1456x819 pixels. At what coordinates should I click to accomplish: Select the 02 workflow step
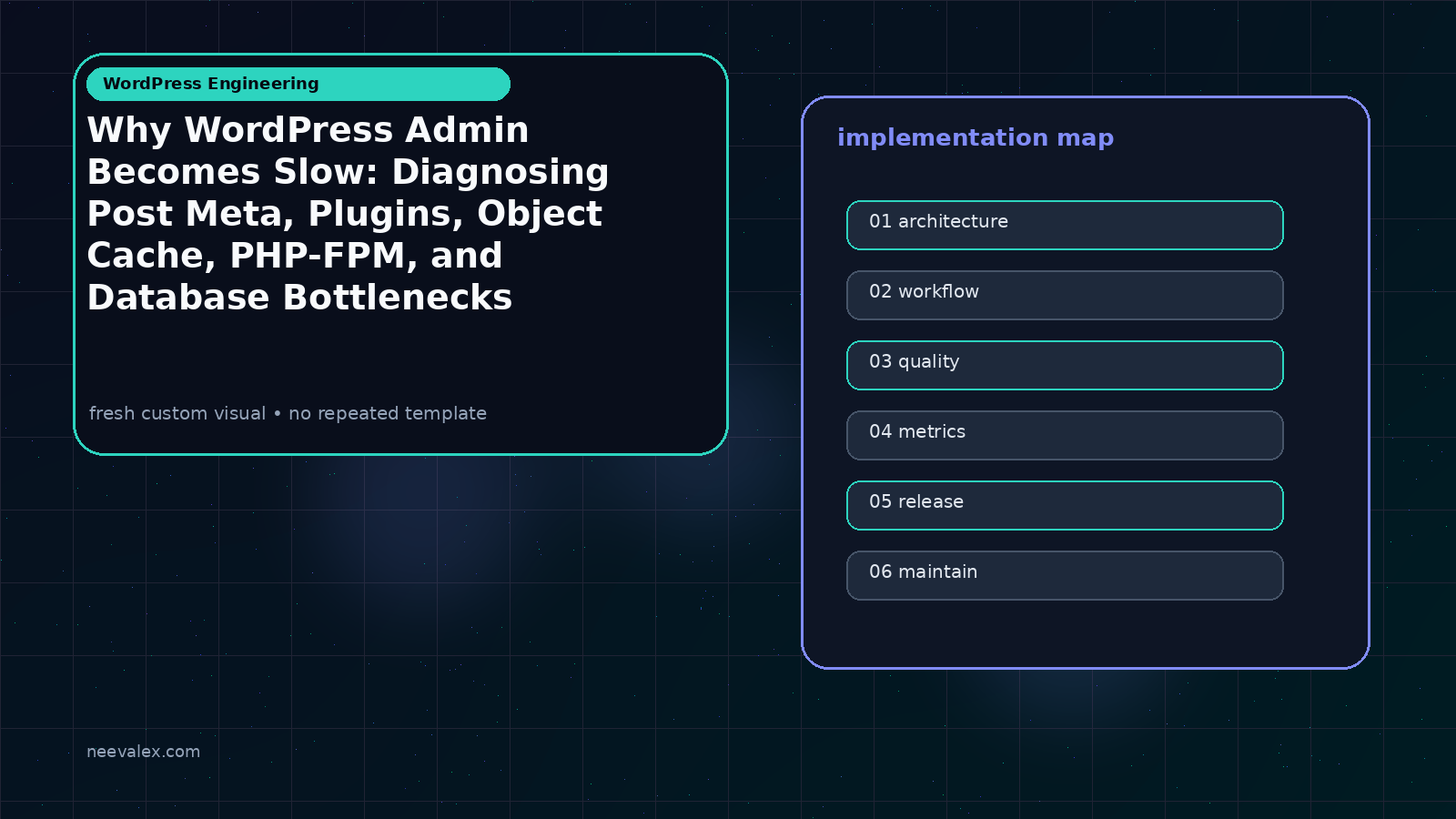pyautogui.click(x=1065, y=295)
